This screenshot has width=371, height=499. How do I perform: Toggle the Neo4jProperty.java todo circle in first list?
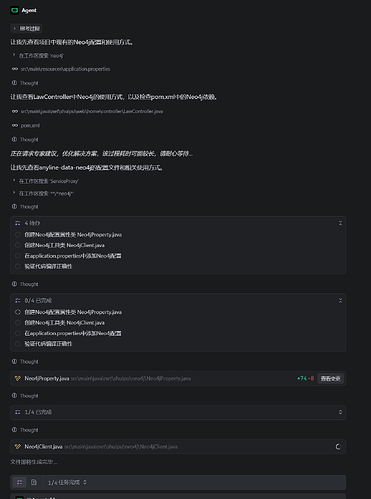pos(18,235)
